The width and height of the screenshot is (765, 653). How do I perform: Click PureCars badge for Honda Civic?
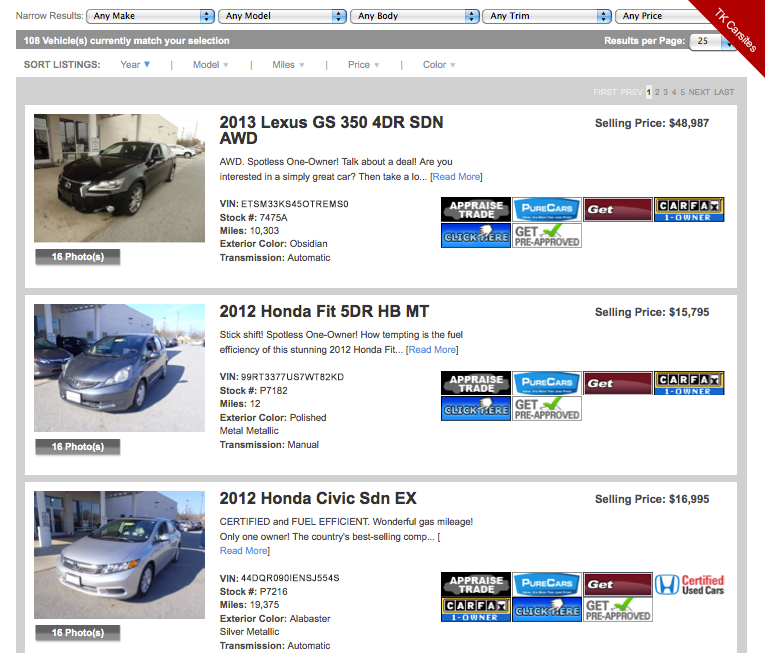(546, 584)
